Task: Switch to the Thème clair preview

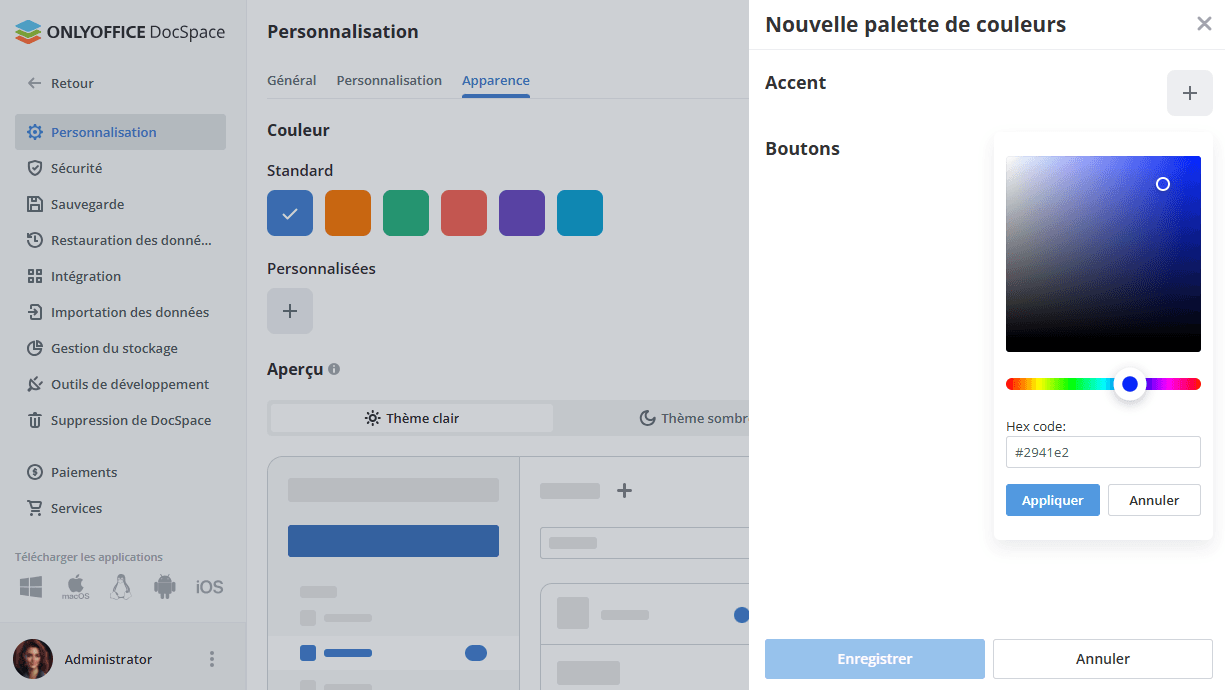Action: pos(412,418)
